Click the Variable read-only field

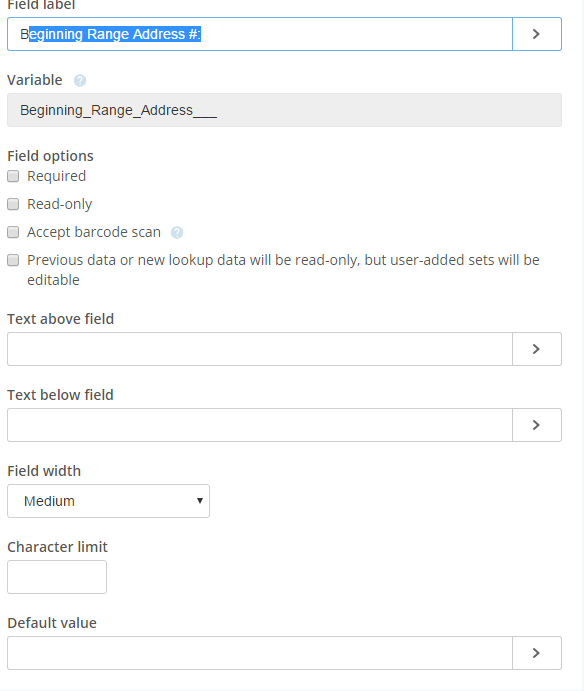(284, 110)
